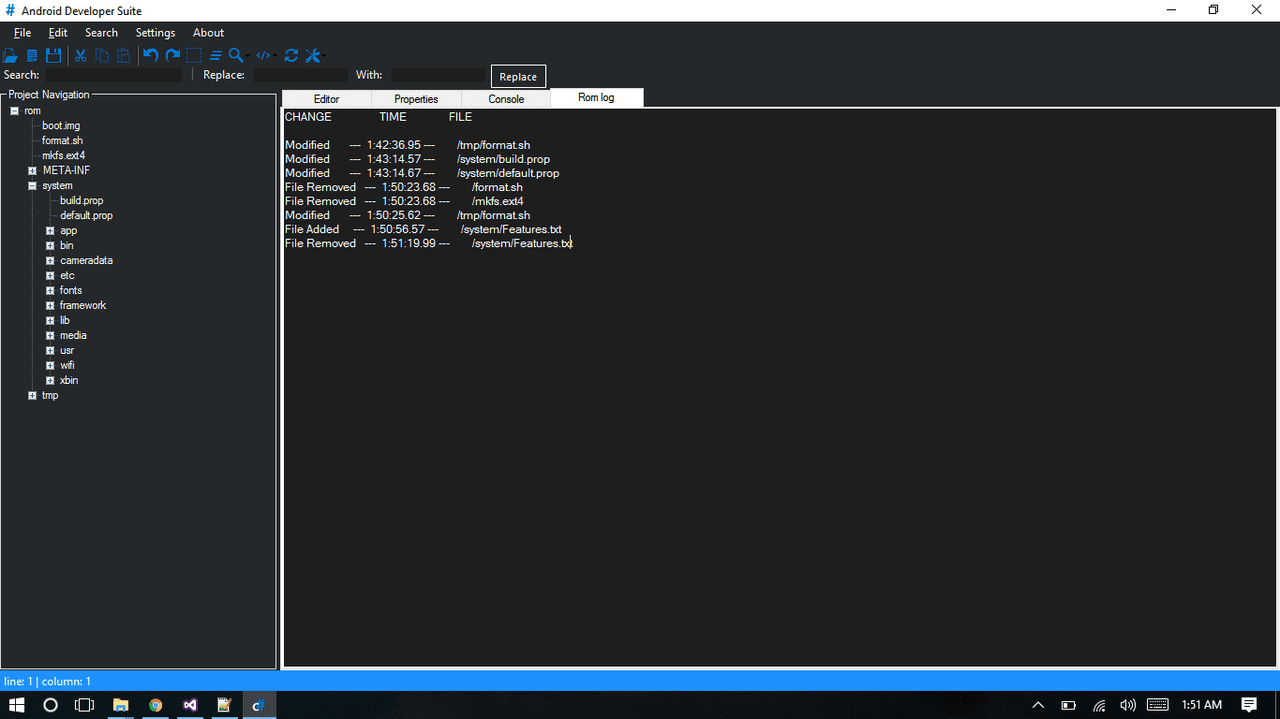The image size is (1280, 719).
Task: Redo using the toolbar arrow icon
Action: pos(173,56)
